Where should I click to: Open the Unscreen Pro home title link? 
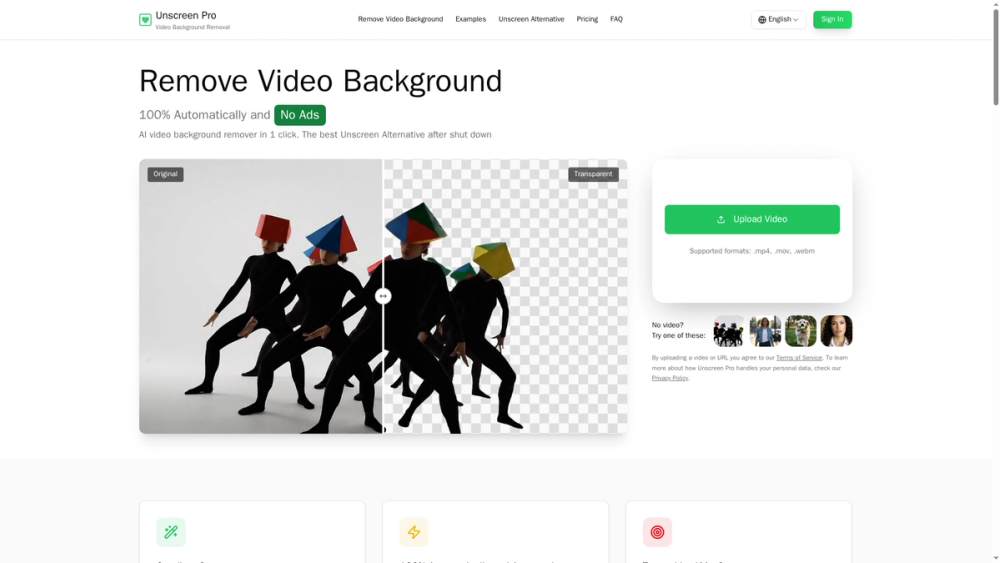coord(186,15)
